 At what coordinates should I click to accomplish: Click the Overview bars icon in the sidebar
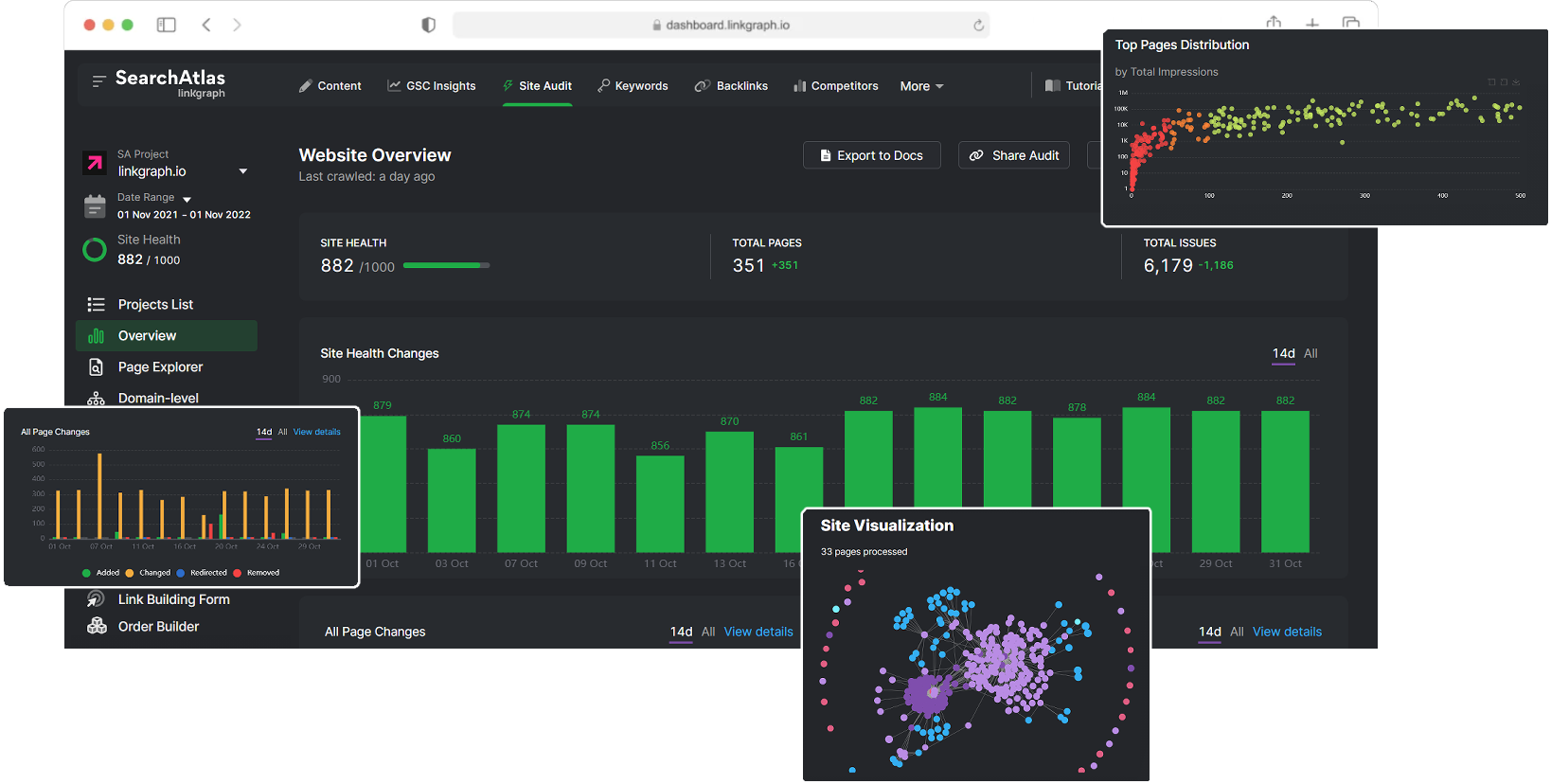[96, 336]
